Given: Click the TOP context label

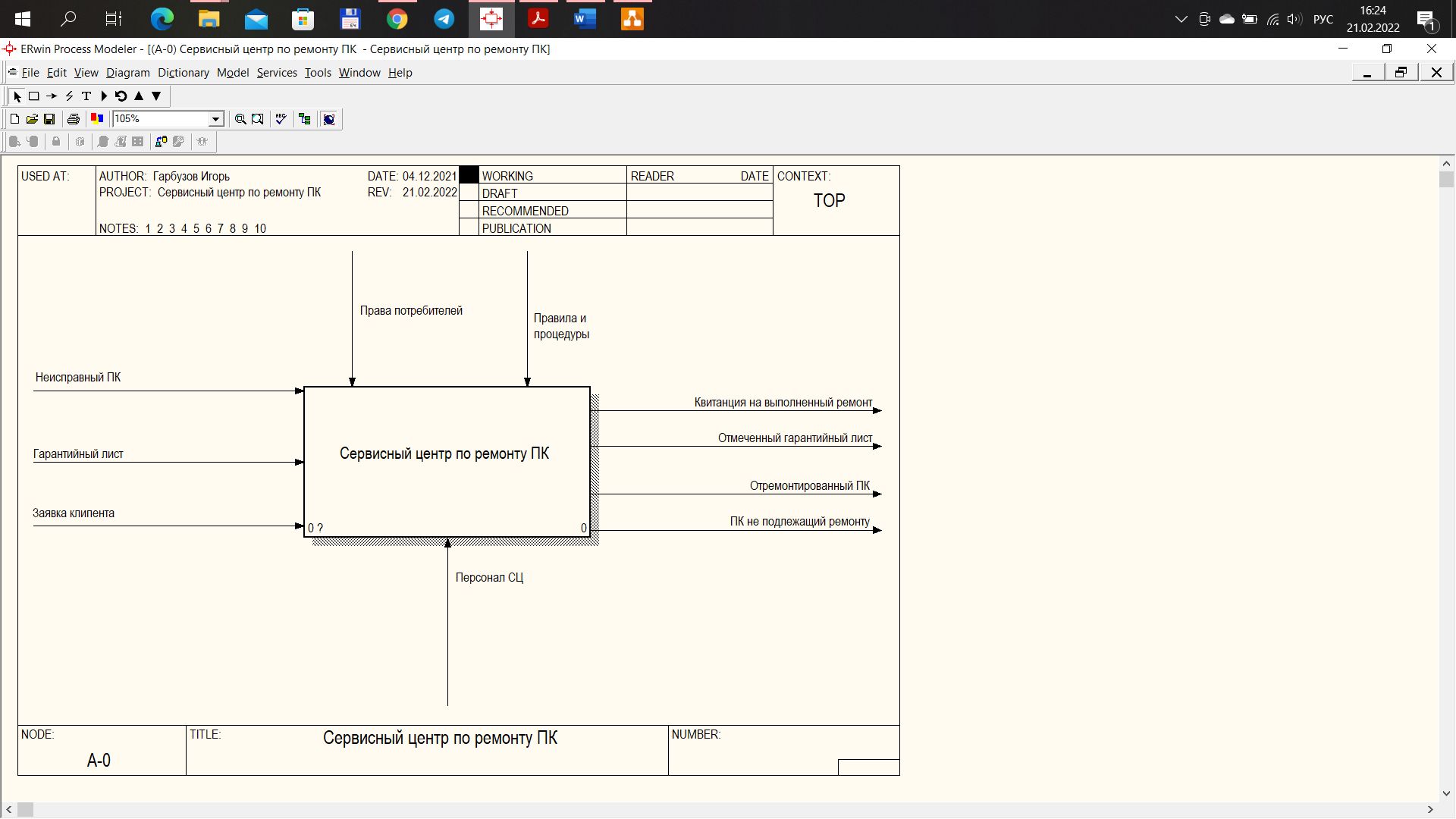Looking at the screenshot, I should [830, 201].
